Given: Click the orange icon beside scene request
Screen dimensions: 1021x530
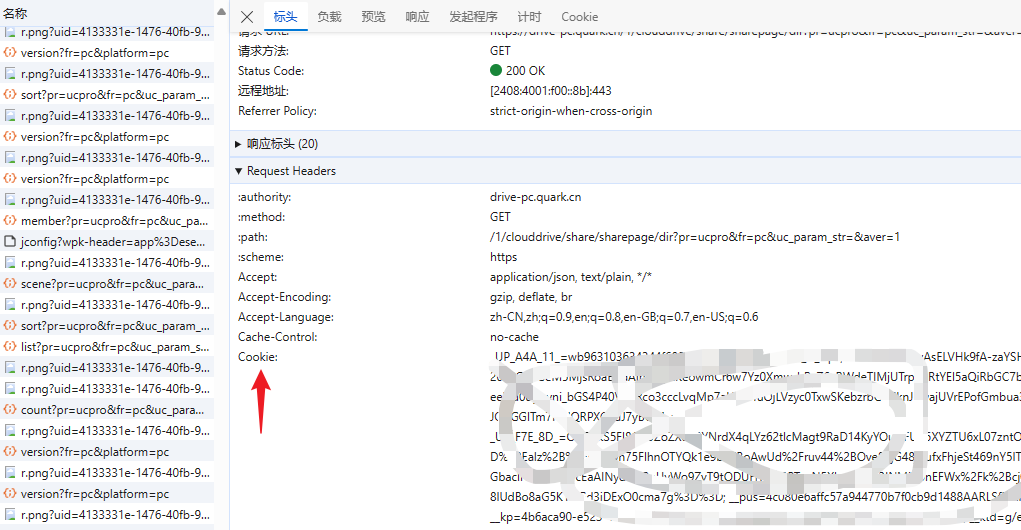Looking at the screenshot, I should point(10,284).
